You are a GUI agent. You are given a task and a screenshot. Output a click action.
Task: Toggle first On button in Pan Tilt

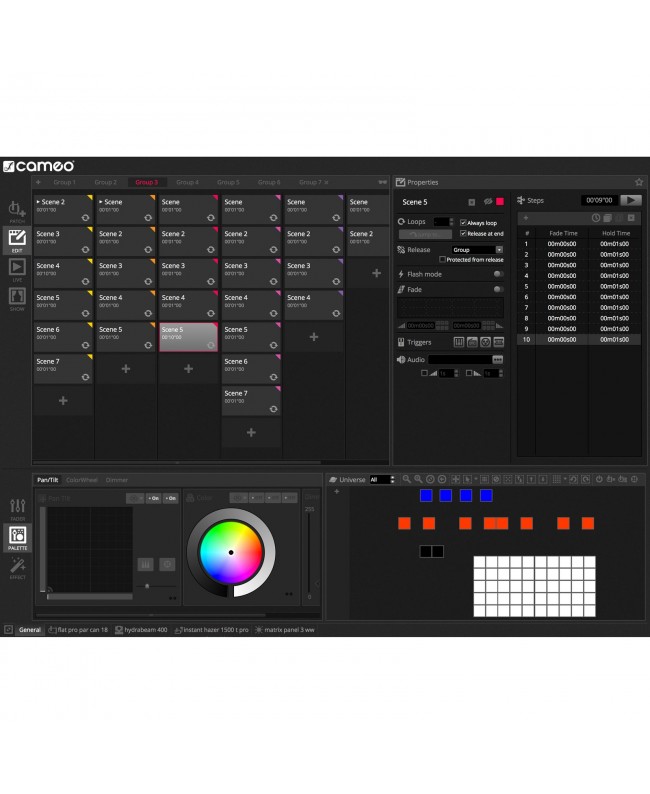154,498
